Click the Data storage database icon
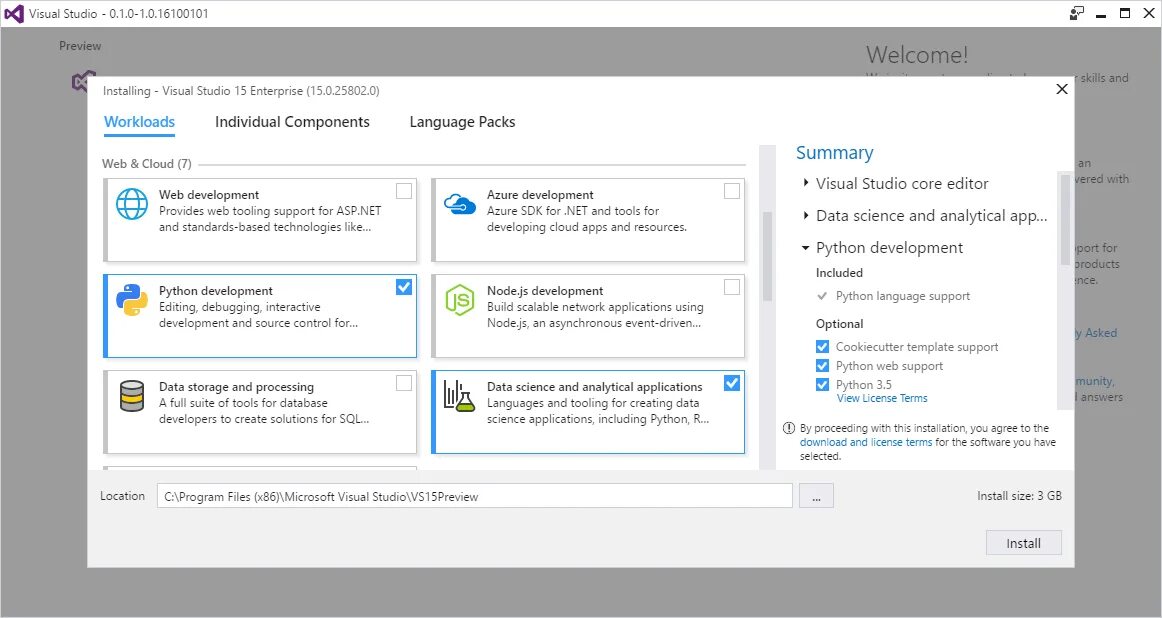The height and width of the screenshot is (618, 1162). [132, 396]
